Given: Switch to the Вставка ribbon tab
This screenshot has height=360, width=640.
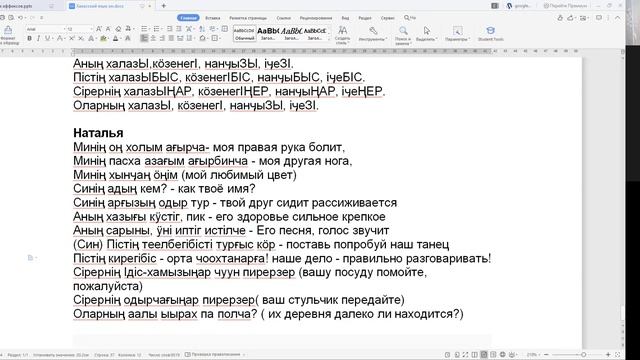Looking at the screenshot, I should pos(213,18).
